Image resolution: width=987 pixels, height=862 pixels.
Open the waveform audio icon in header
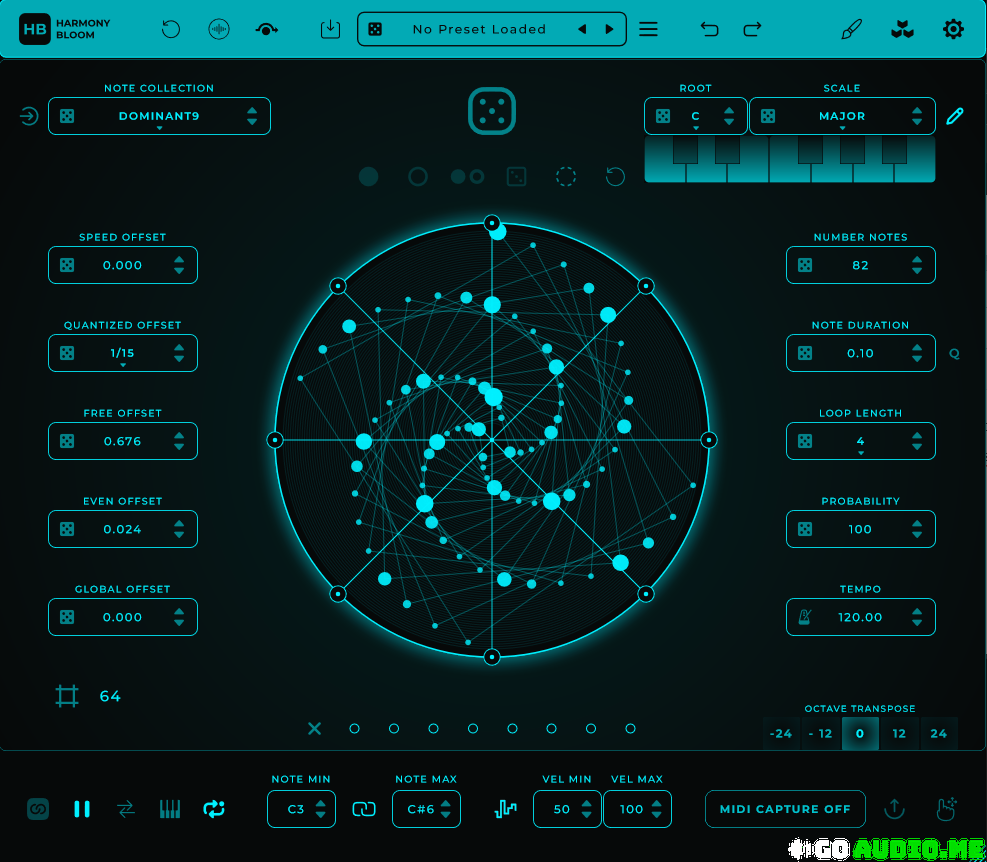218,29
